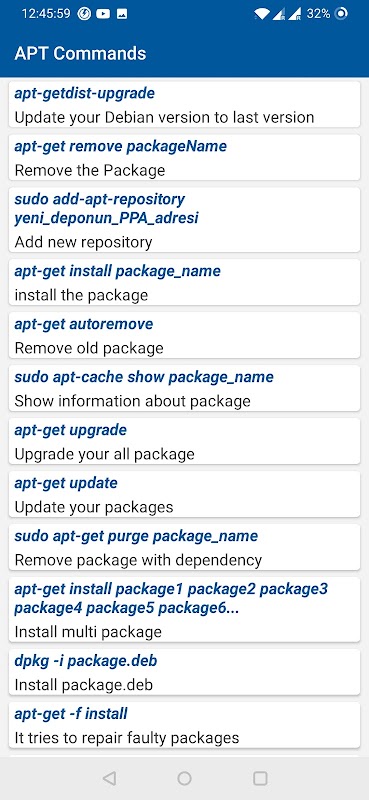The width and height of the screenshot is (369, 800).
Task: Tap the apt-get update list item
Action: 184,494
